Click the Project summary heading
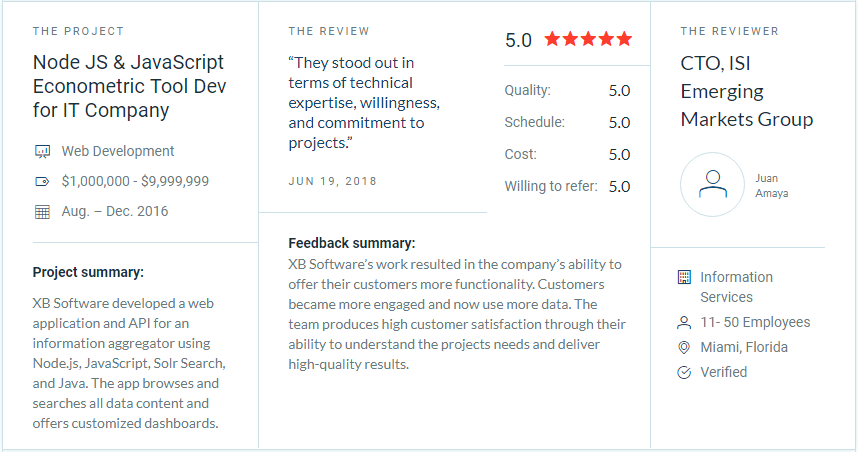The height and width of the screenshot is (452, 858). (x=88, y=273)
